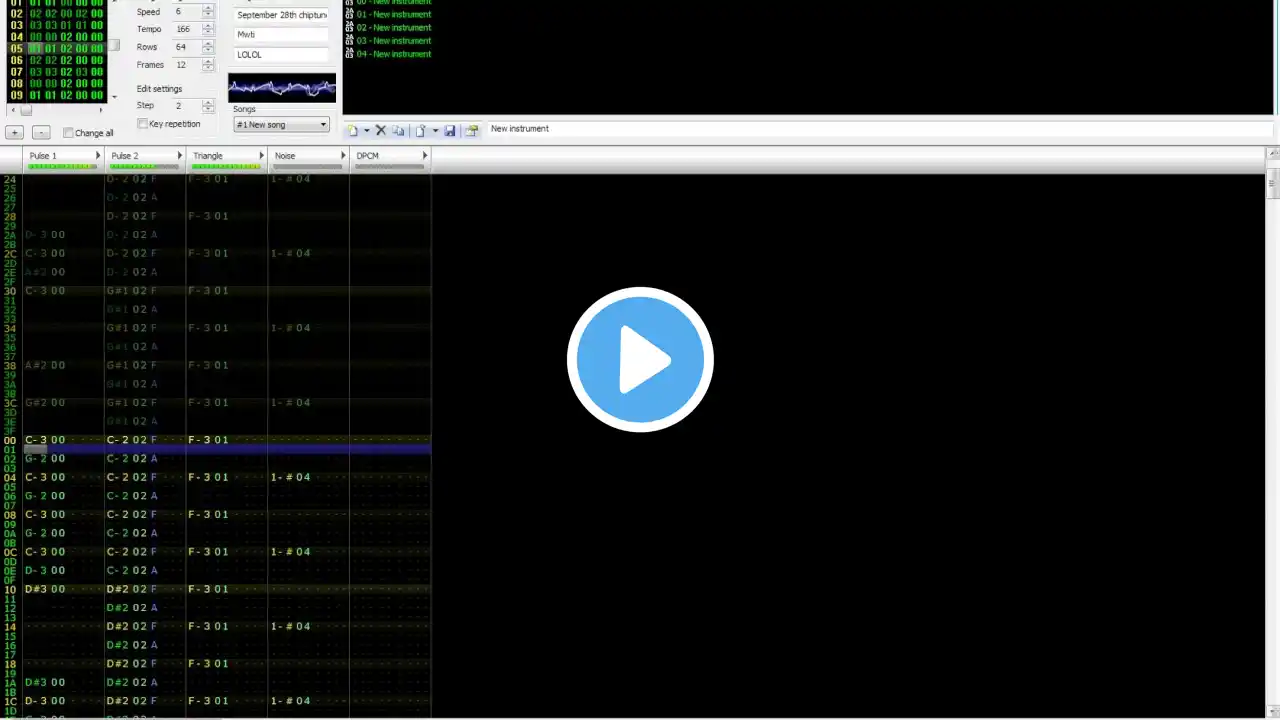The height and width of the screenshot is (720, 1280).
Task: Expand the Pulse 1 channel header arrow
Action: (98, 156)
